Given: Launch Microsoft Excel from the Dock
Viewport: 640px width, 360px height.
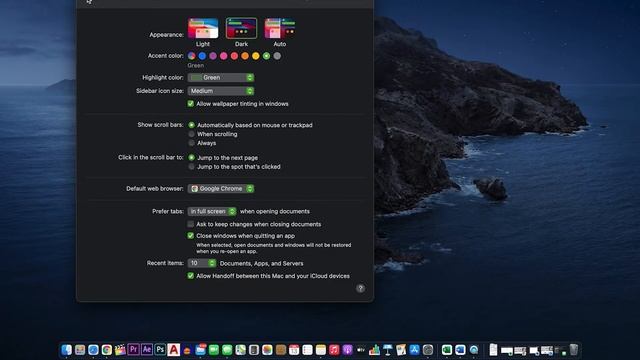Looking at the screenshot, I should click(x=447, y=350).
